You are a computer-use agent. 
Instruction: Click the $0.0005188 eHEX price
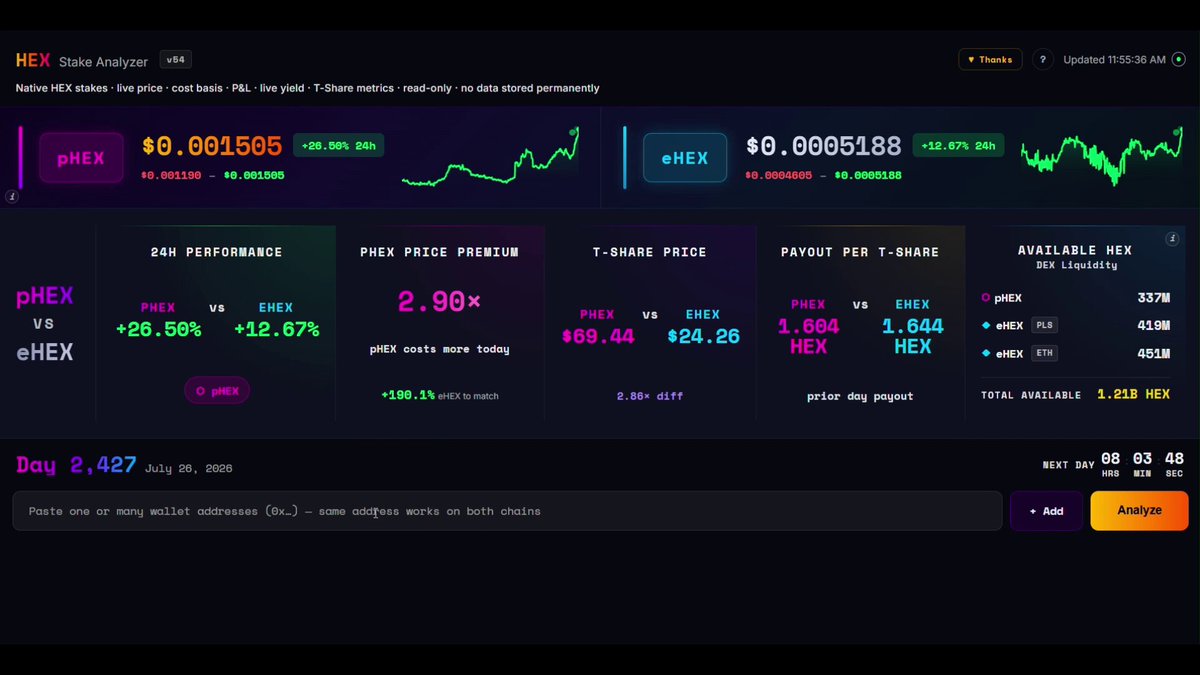(824, 147)
